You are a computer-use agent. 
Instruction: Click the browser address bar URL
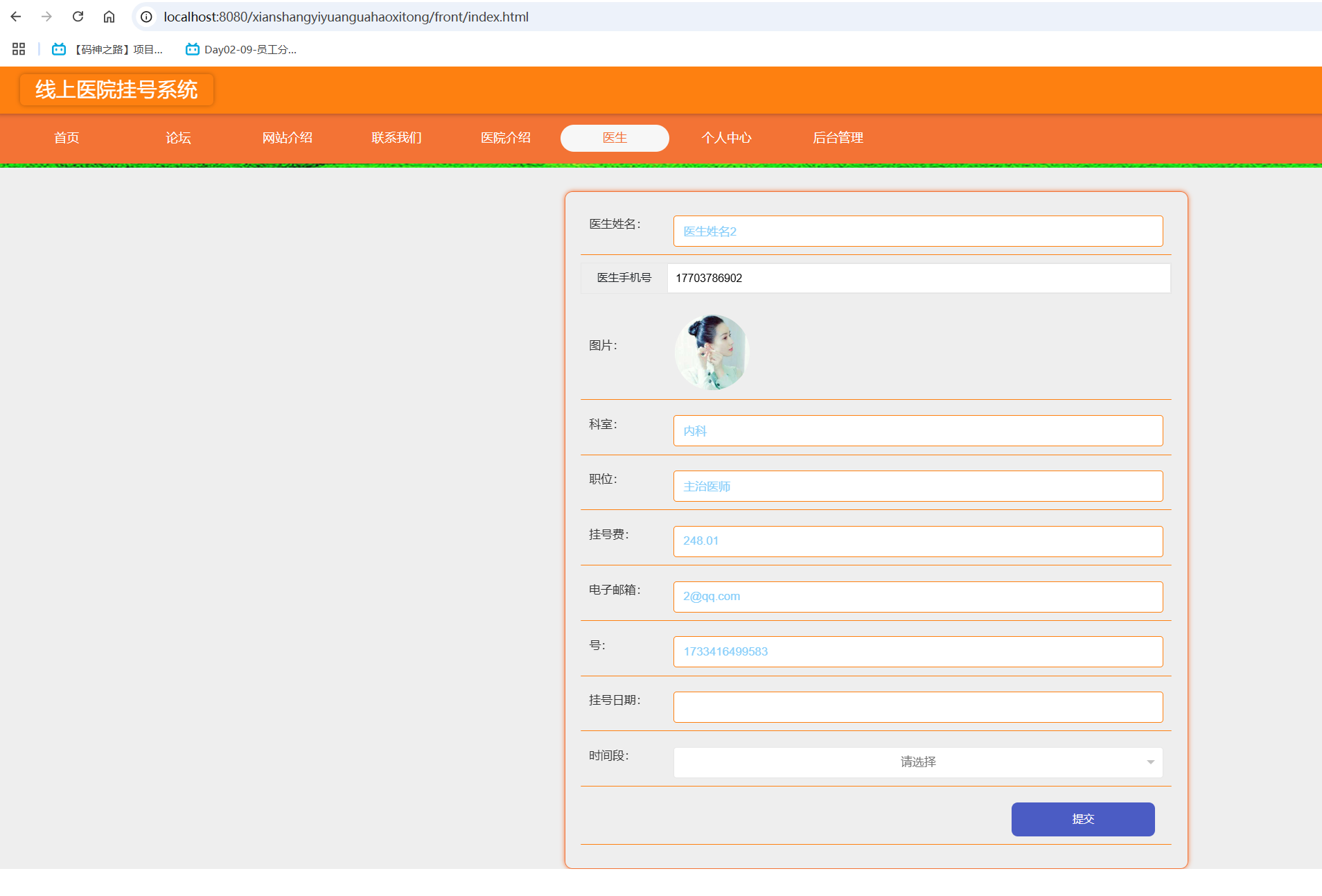point(346,17)
